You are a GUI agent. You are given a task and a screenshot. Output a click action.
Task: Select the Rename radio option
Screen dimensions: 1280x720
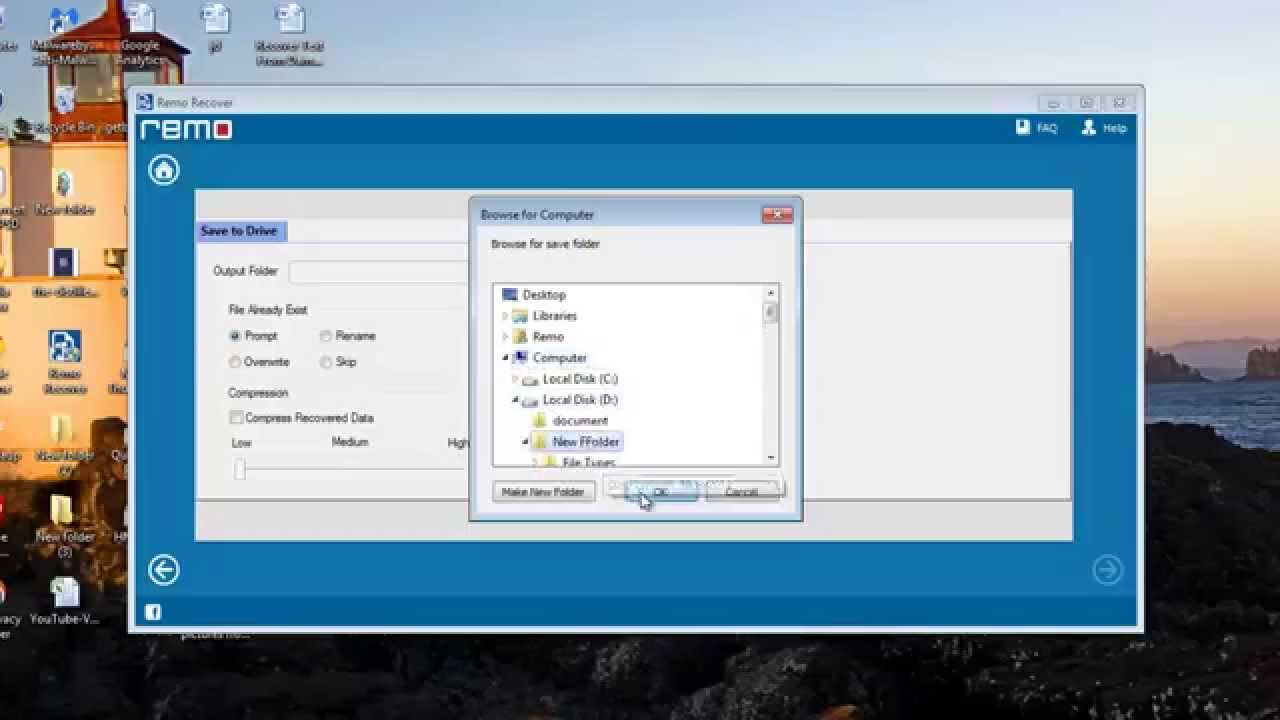[326, 336]
